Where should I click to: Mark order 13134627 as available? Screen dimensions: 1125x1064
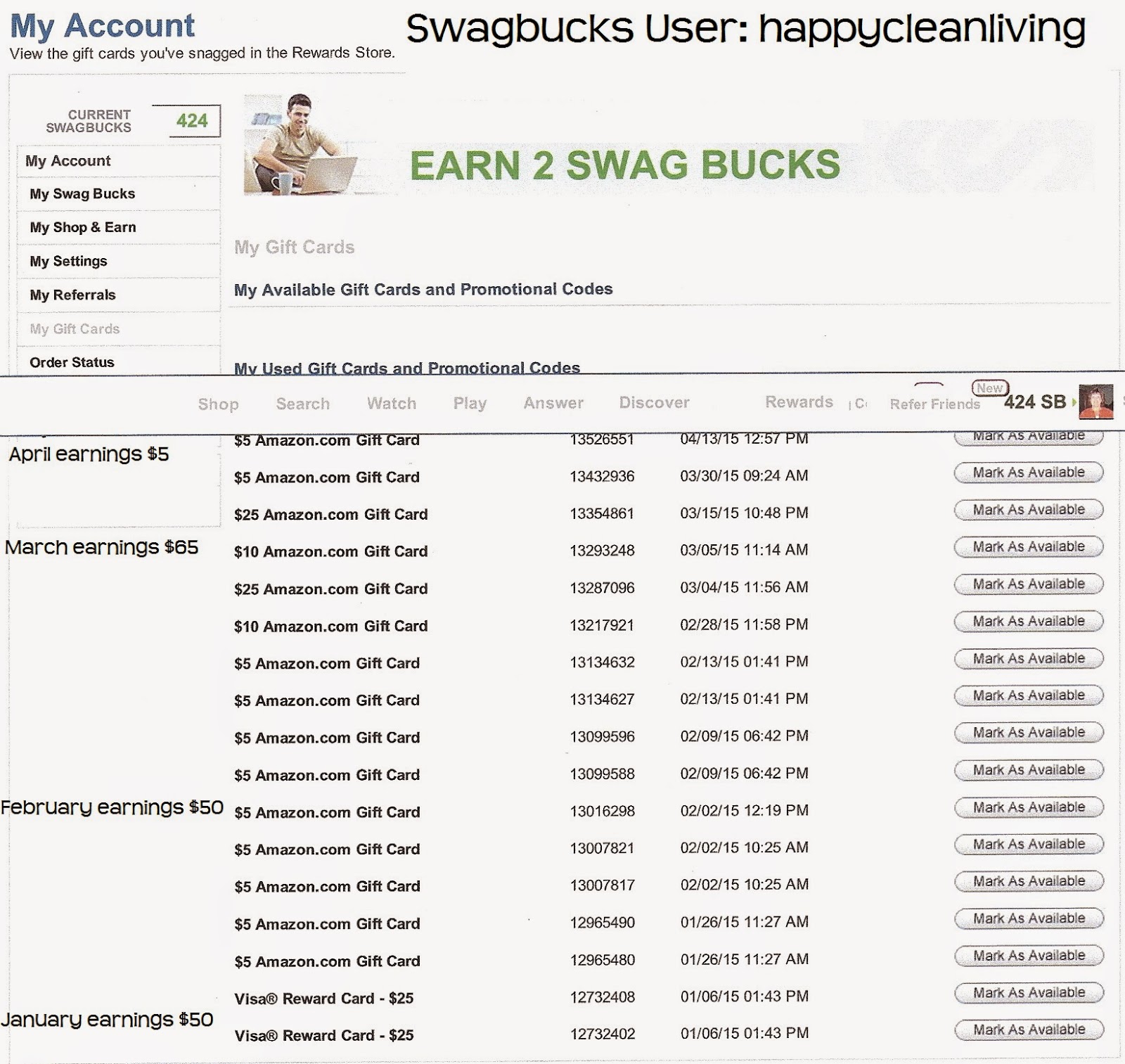1029,696
